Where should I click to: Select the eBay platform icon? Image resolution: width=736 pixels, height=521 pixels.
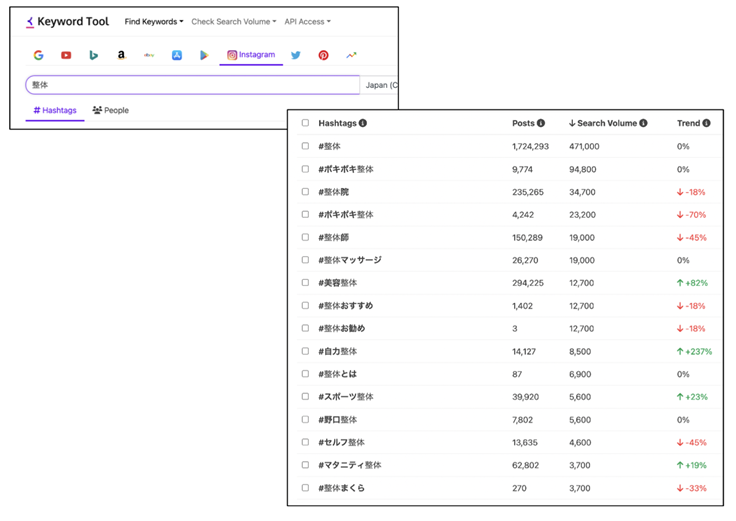click(149, 55)
